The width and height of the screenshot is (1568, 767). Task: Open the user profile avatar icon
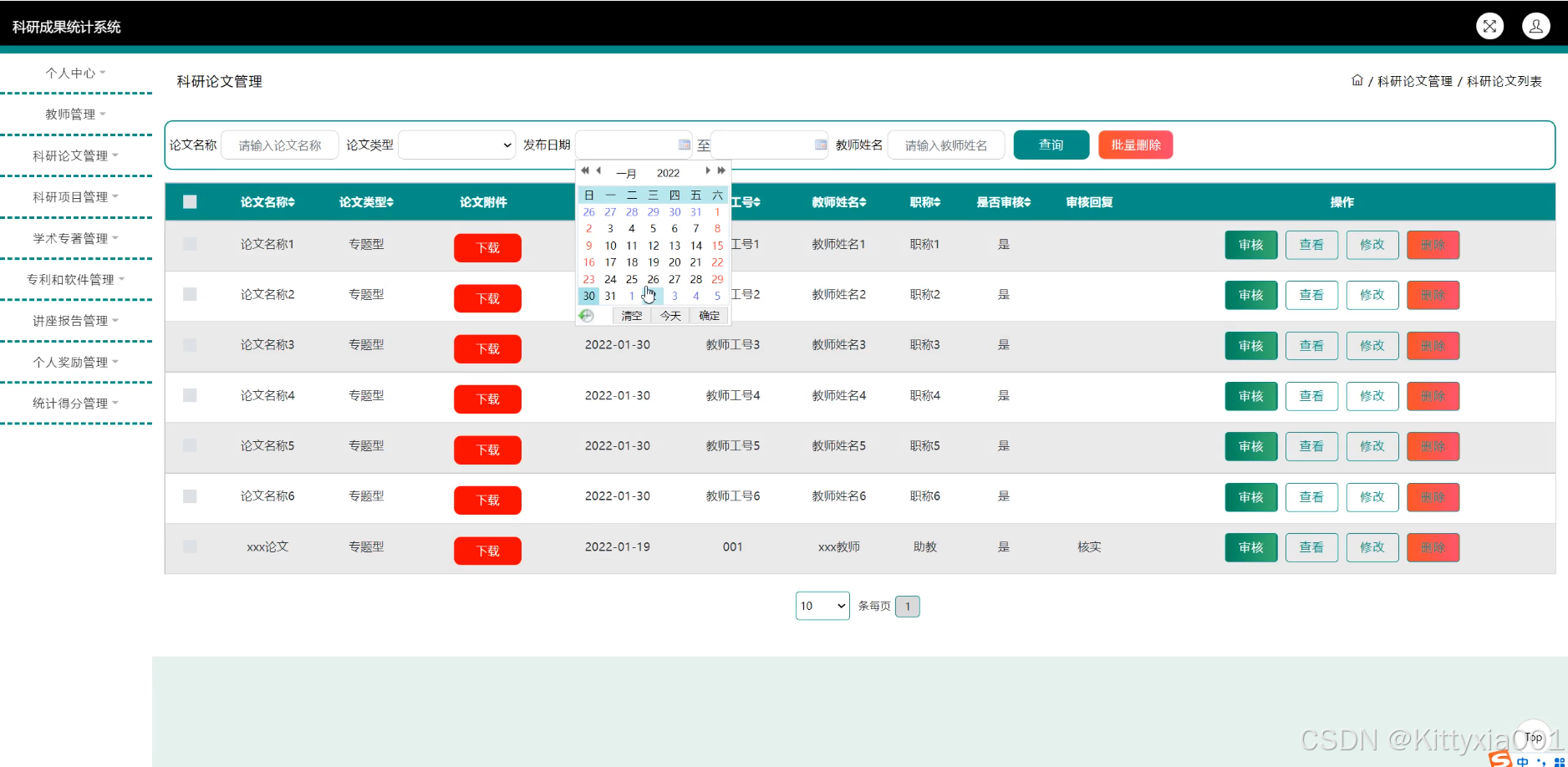tap(1535, 27)
